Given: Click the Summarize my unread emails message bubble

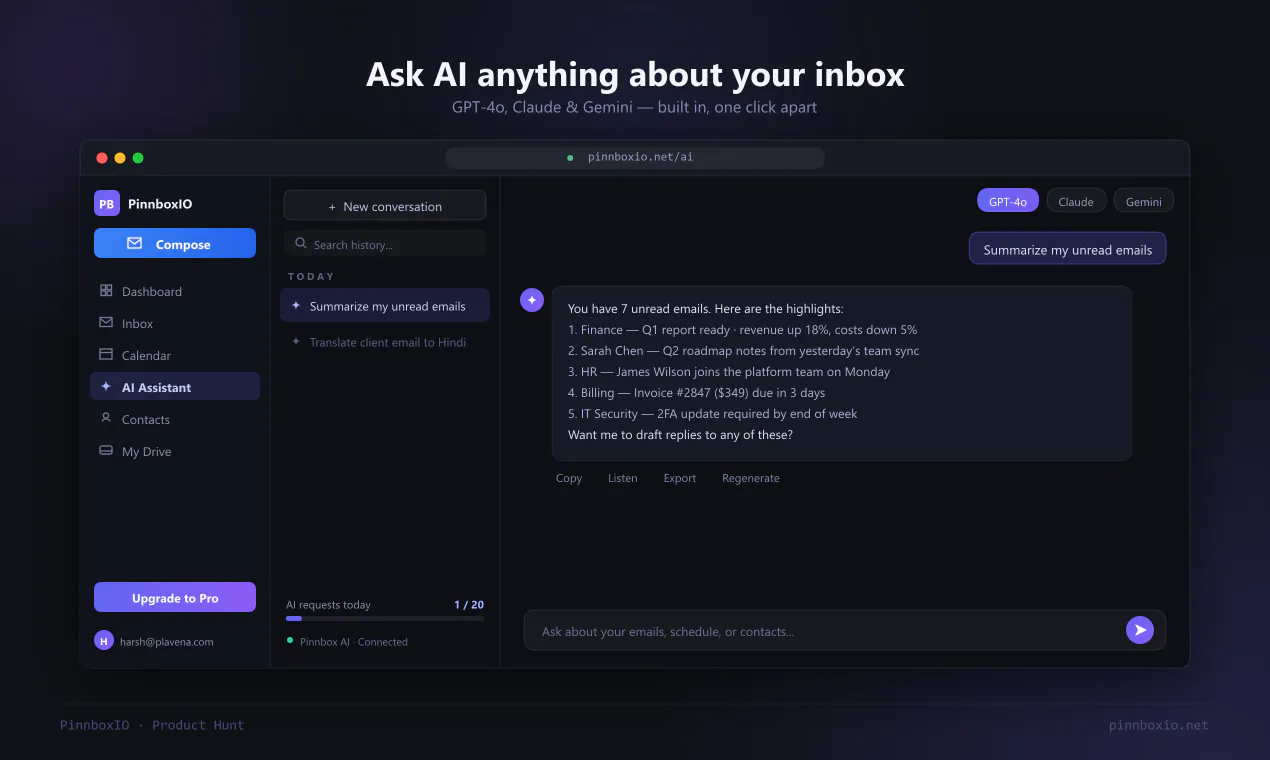Looking at the screenshot, I should [1068, 249].
